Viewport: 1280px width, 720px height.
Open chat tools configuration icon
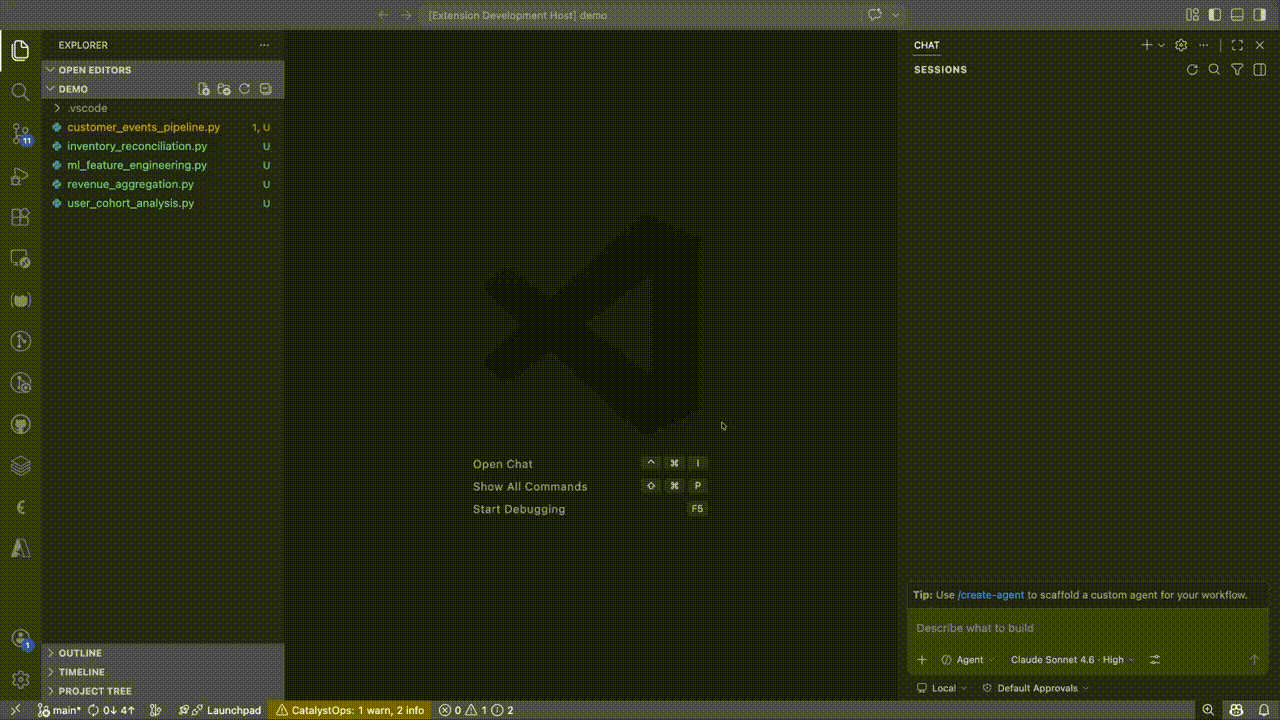click(x=1155, y=660)
